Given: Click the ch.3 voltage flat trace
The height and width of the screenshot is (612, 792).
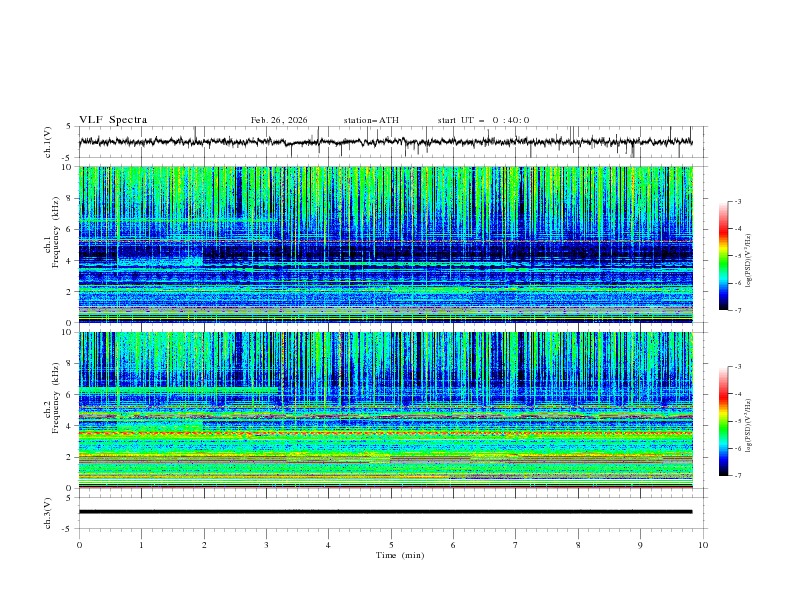Looking at the screenshot, I should click(386, 512).
